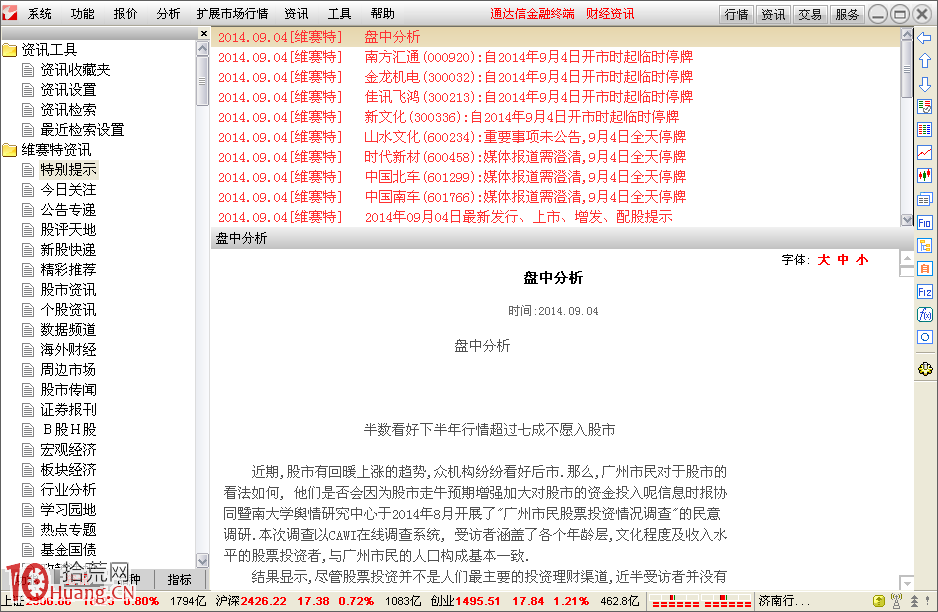This screenshot has height=612, width=938.
Task: Click the 沪深 index value 2426.22 in status bar
Action: coord(263,601)
